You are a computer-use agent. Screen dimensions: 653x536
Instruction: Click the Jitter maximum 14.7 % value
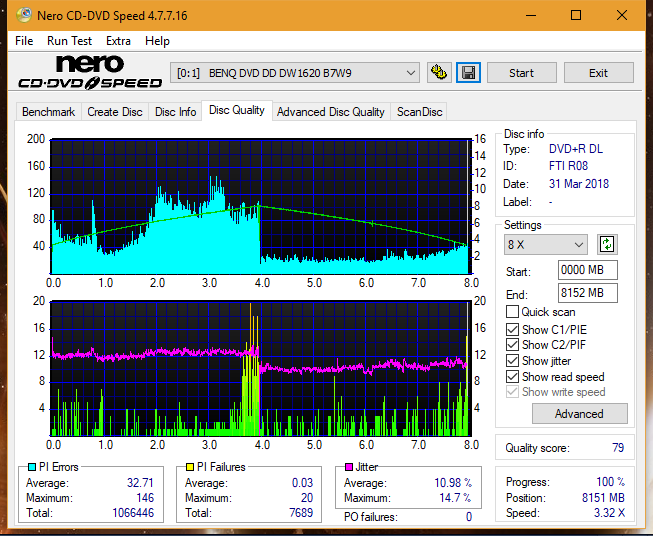(455, 497)
